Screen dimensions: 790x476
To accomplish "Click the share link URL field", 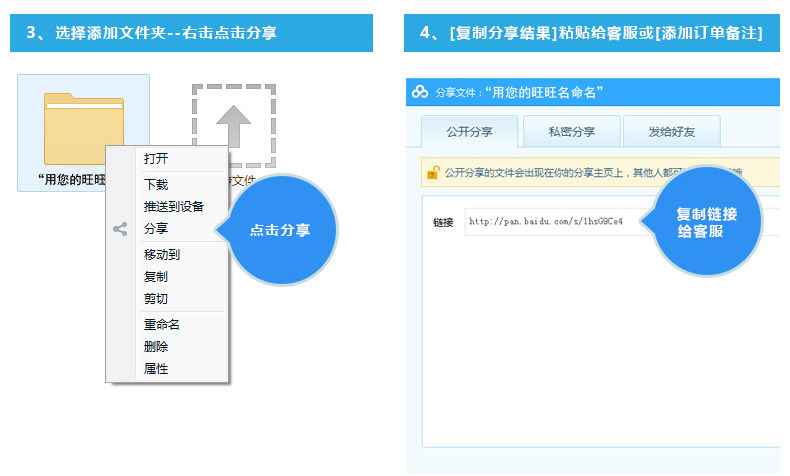I will (x=557, y=222).
